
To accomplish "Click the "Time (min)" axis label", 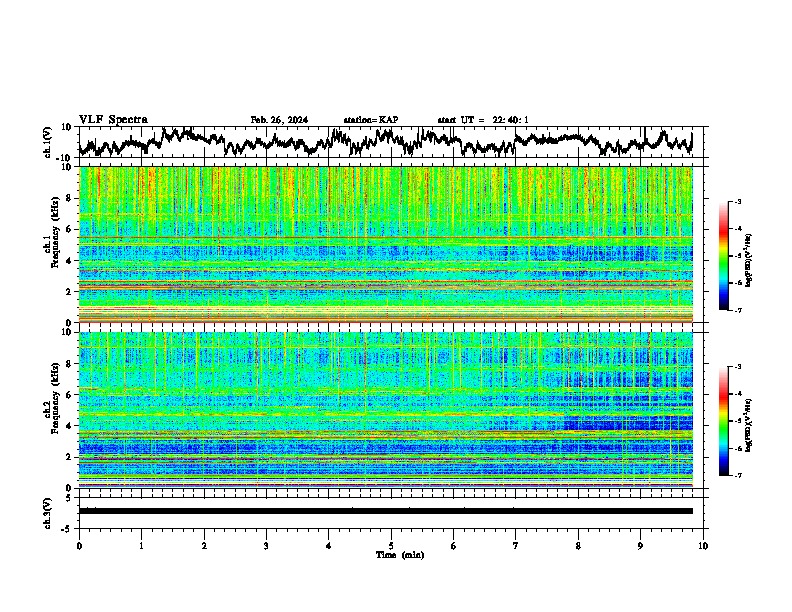I will tap(400, 555).
